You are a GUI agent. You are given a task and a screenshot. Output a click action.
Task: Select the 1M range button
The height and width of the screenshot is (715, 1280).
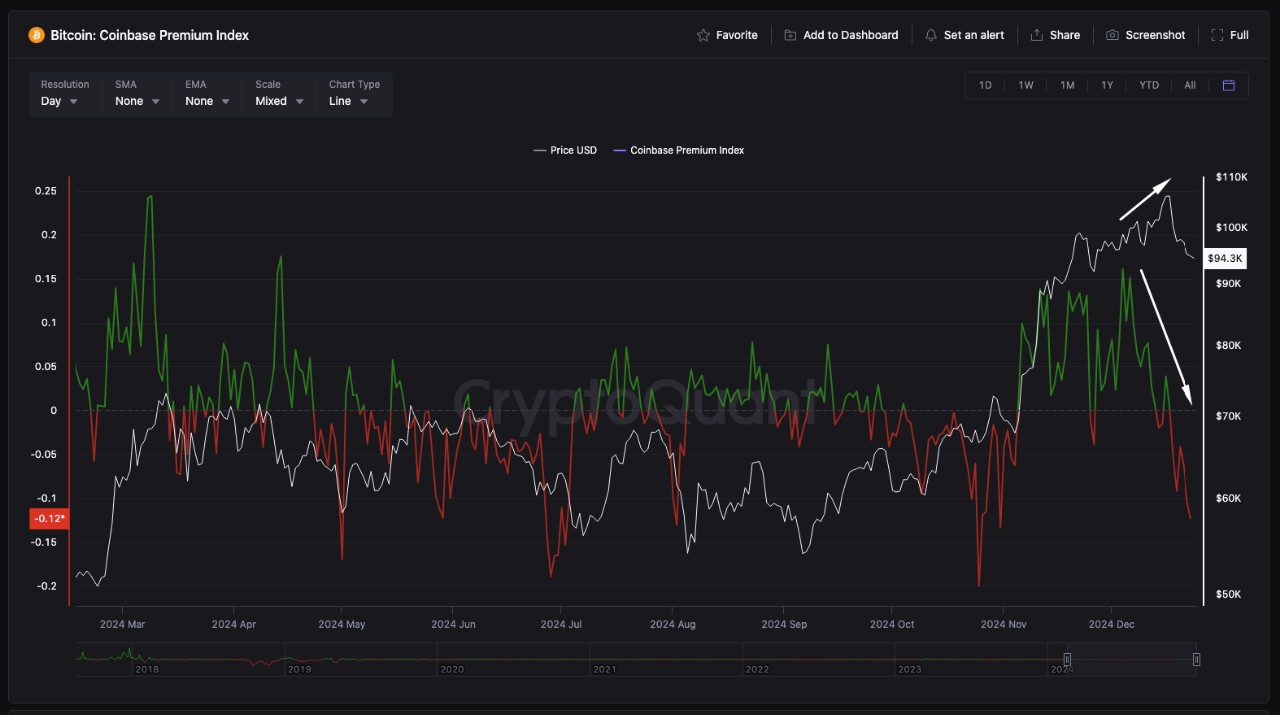coord(1066,85)
